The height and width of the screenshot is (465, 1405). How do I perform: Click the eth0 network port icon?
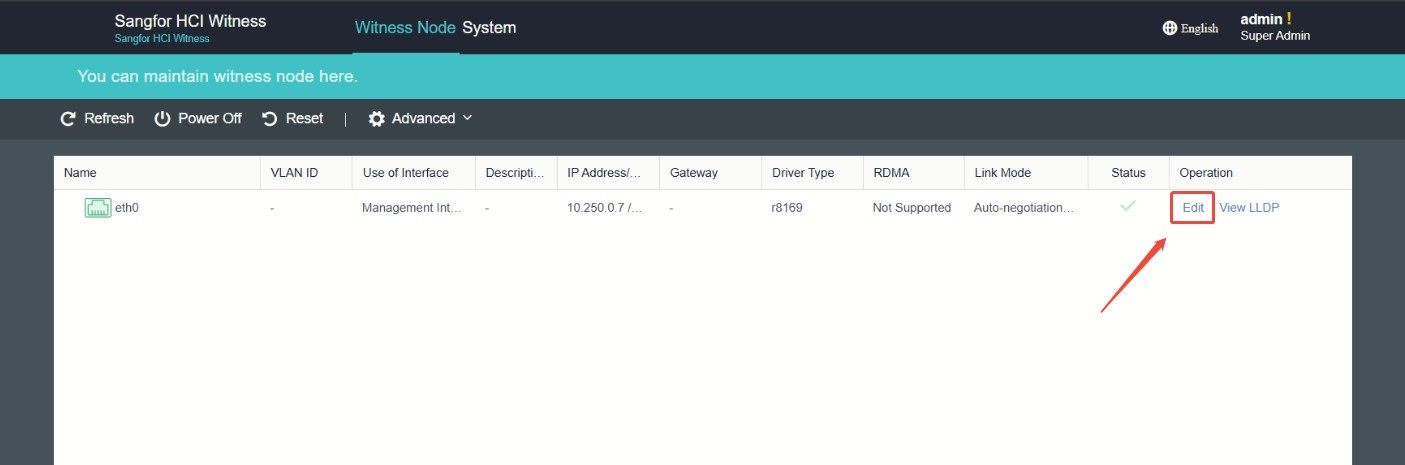98,208
